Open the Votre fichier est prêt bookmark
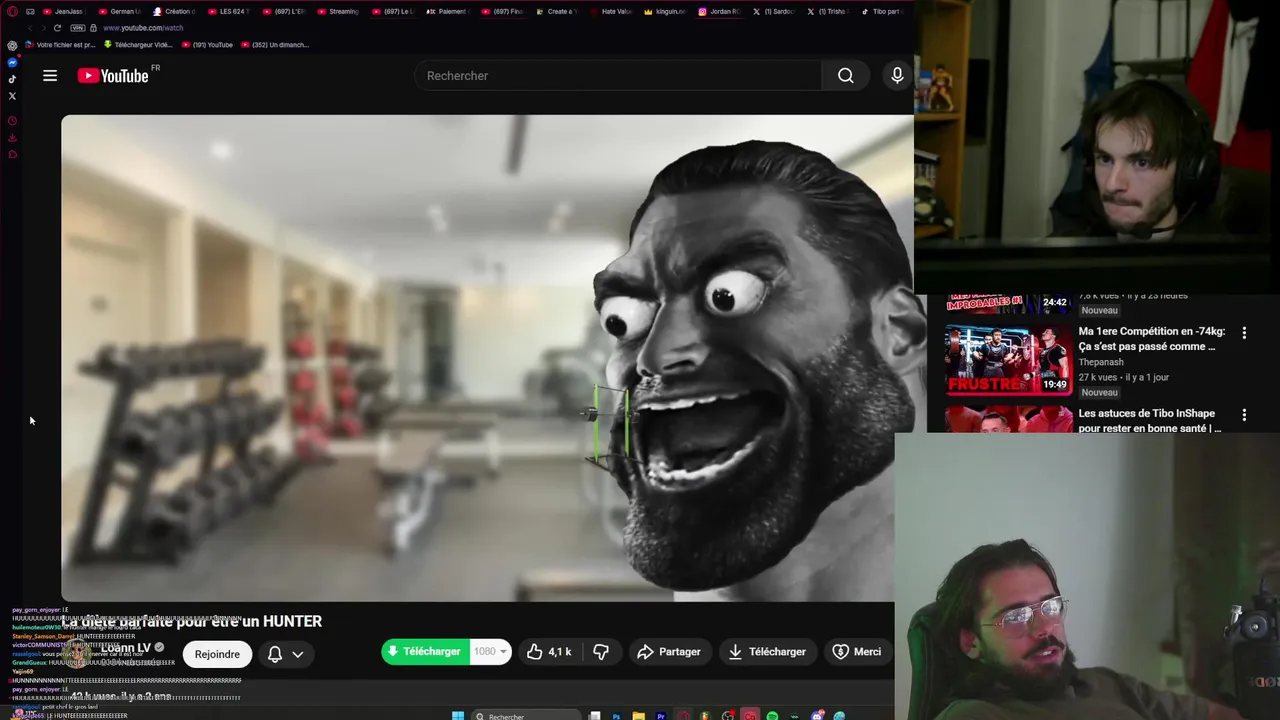 click(60, 45)
